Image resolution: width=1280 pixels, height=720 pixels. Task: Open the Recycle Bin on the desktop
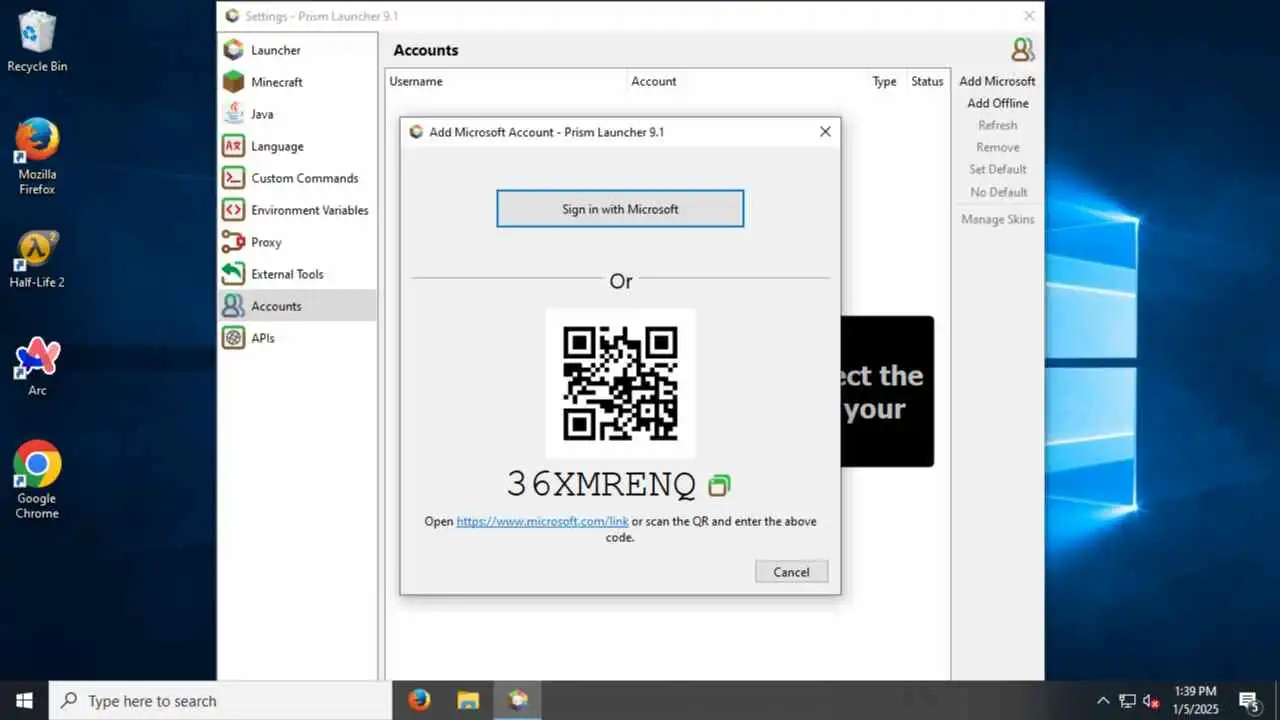[37, 42]
